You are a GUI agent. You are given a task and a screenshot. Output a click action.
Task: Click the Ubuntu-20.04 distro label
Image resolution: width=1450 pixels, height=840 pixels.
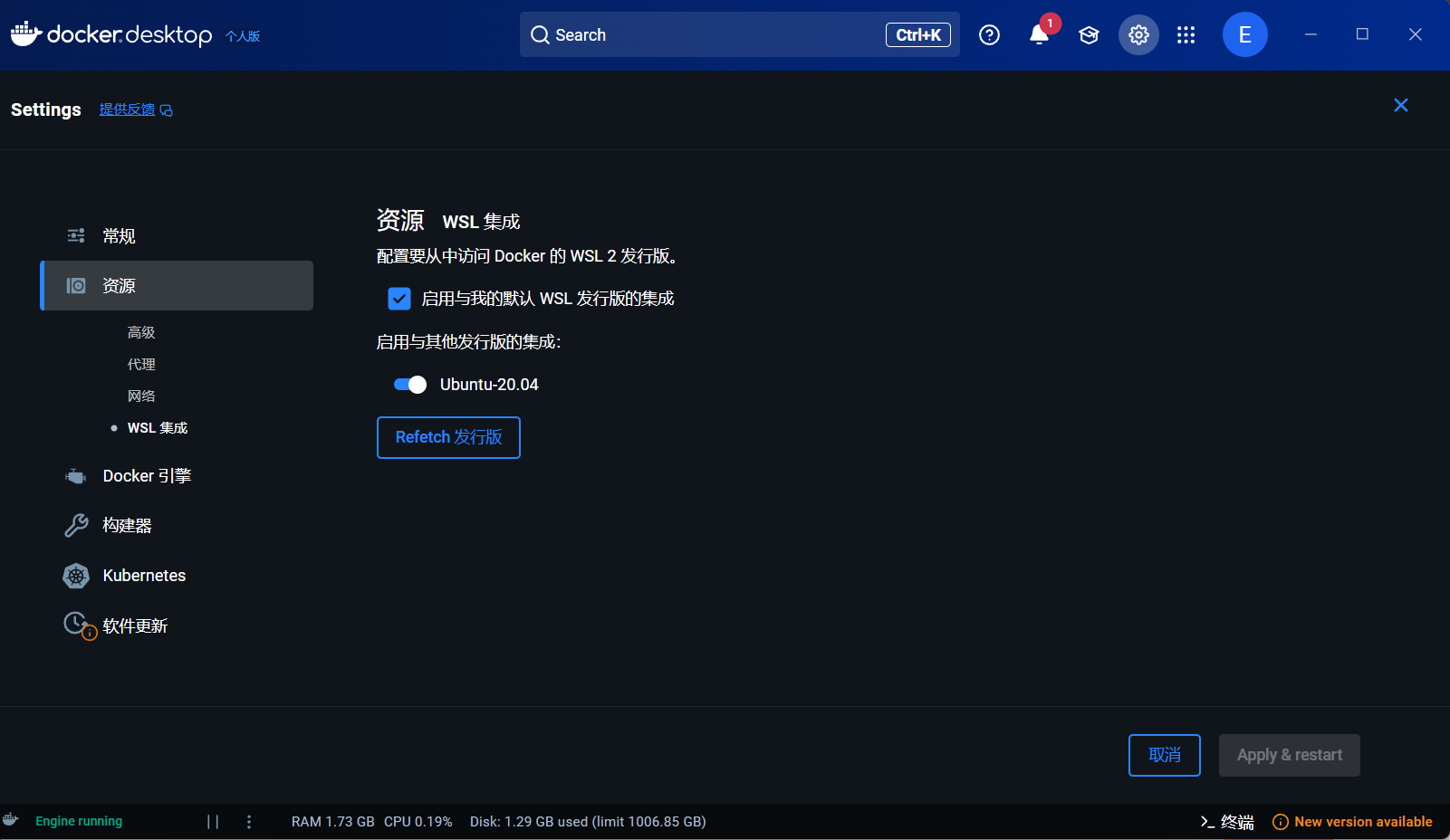point(489,385)
